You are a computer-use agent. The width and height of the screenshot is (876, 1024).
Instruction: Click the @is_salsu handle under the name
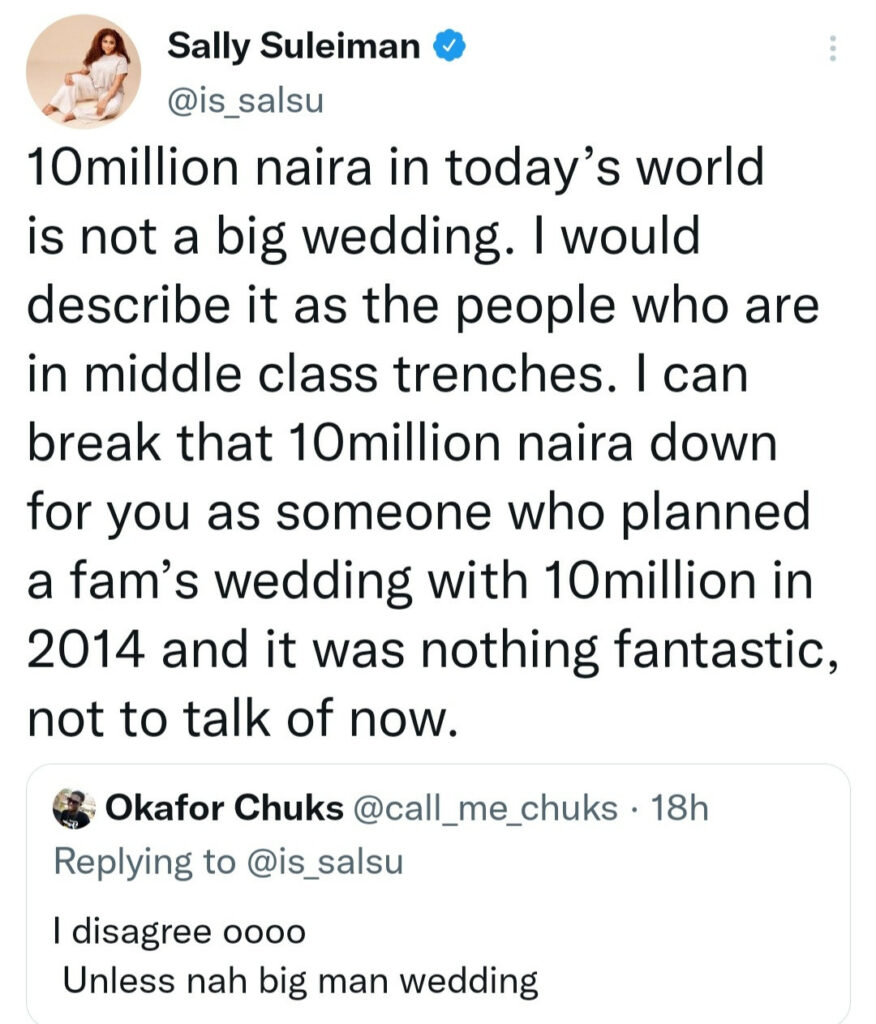[x=245, y=101]
